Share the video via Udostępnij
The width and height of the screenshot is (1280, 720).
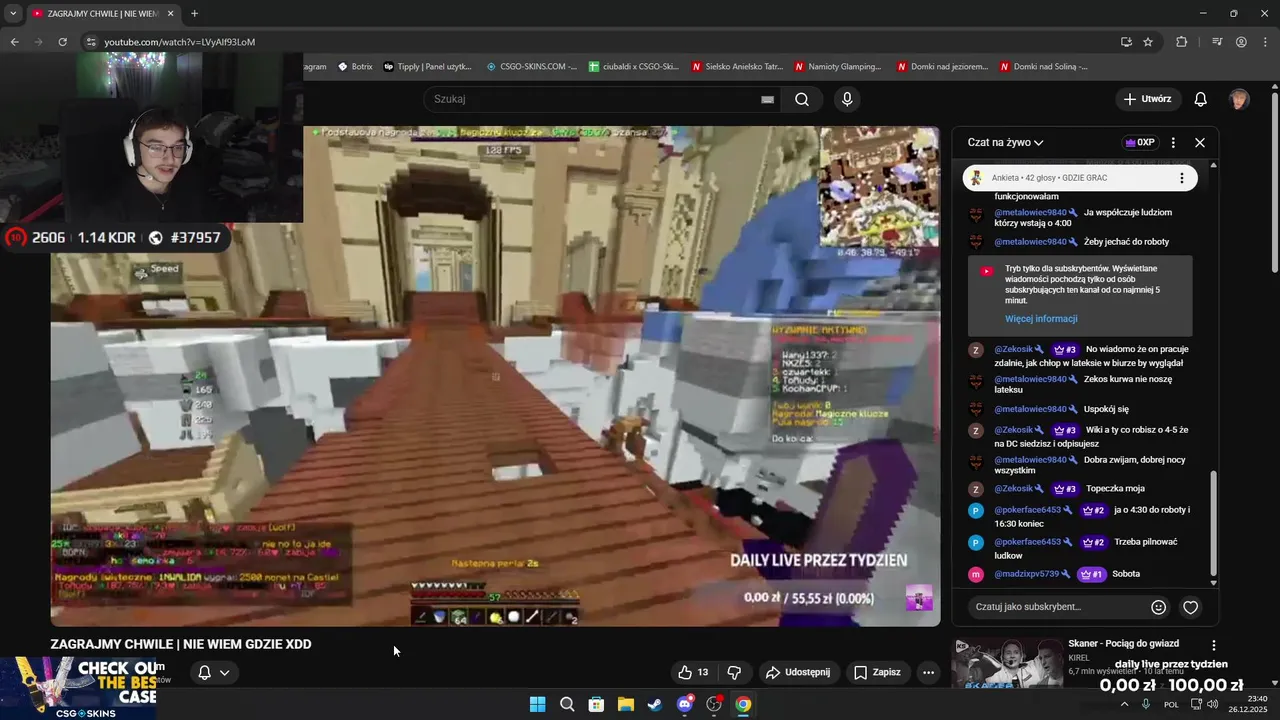pyautogui.click(x=798, y=672)
